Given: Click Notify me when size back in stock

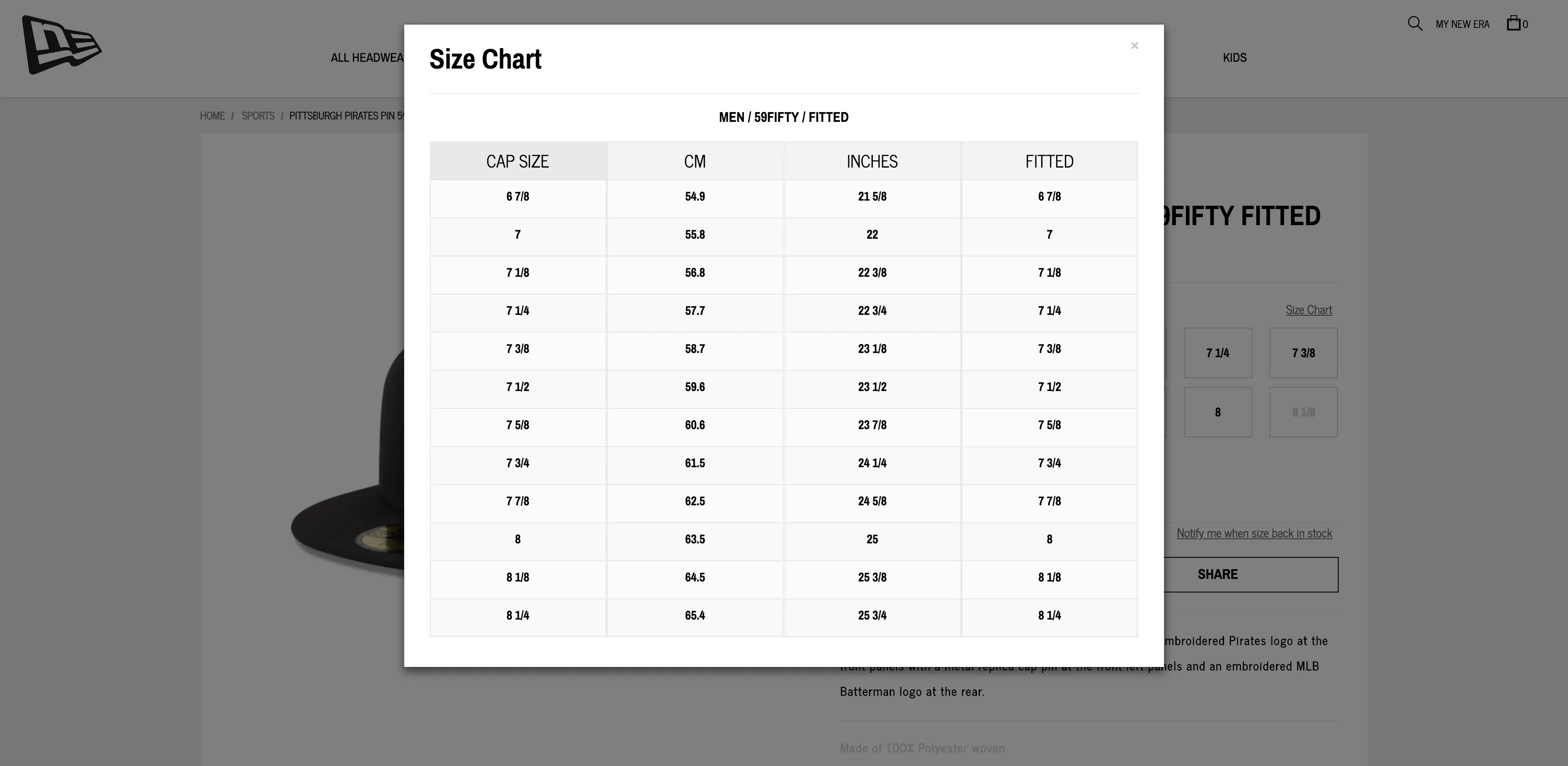Looking at the screenshot, I should click(x=1254, y=533).
